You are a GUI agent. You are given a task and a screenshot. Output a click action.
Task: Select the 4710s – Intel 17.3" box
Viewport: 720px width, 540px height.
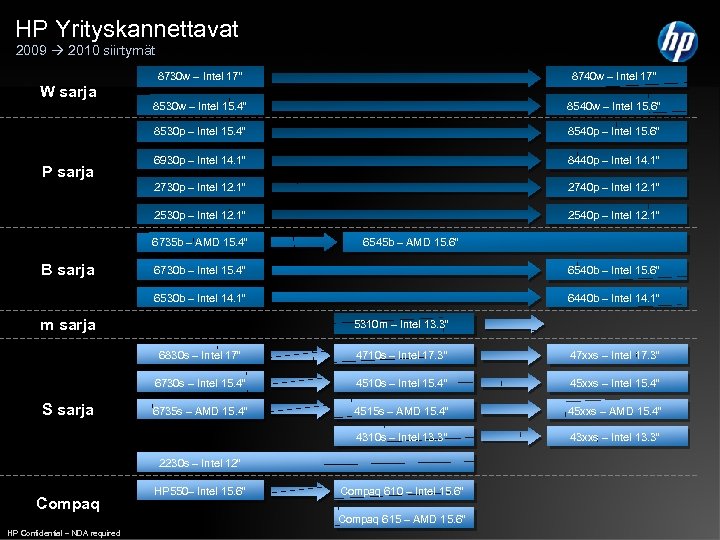404,354
